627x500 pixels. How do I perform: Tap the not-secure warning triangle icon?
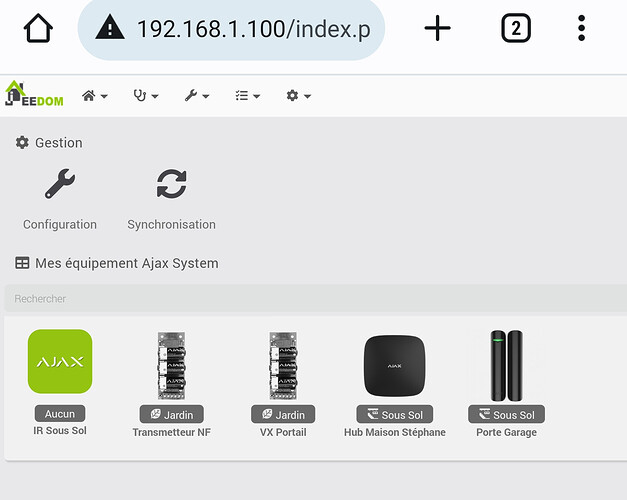click(110, 27)
